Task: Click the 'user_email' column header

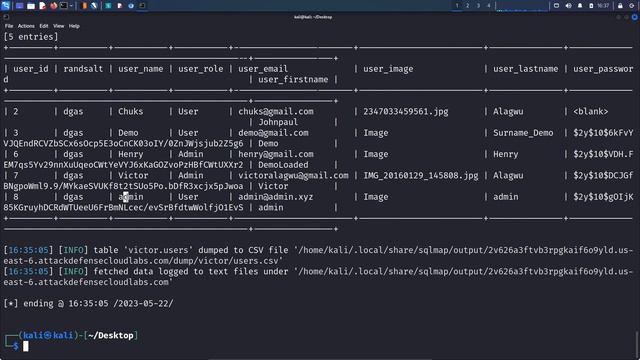Action: pos(263,69)
